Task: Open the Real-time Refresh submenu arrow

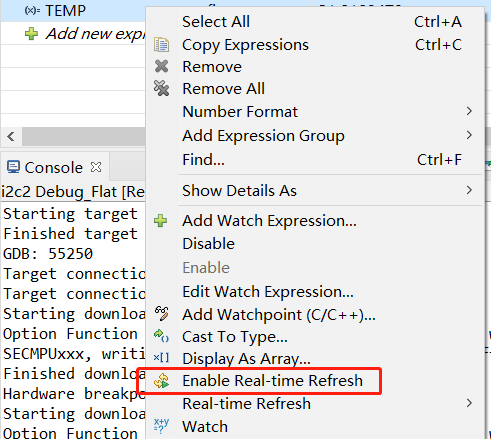Action: (469, 403)
